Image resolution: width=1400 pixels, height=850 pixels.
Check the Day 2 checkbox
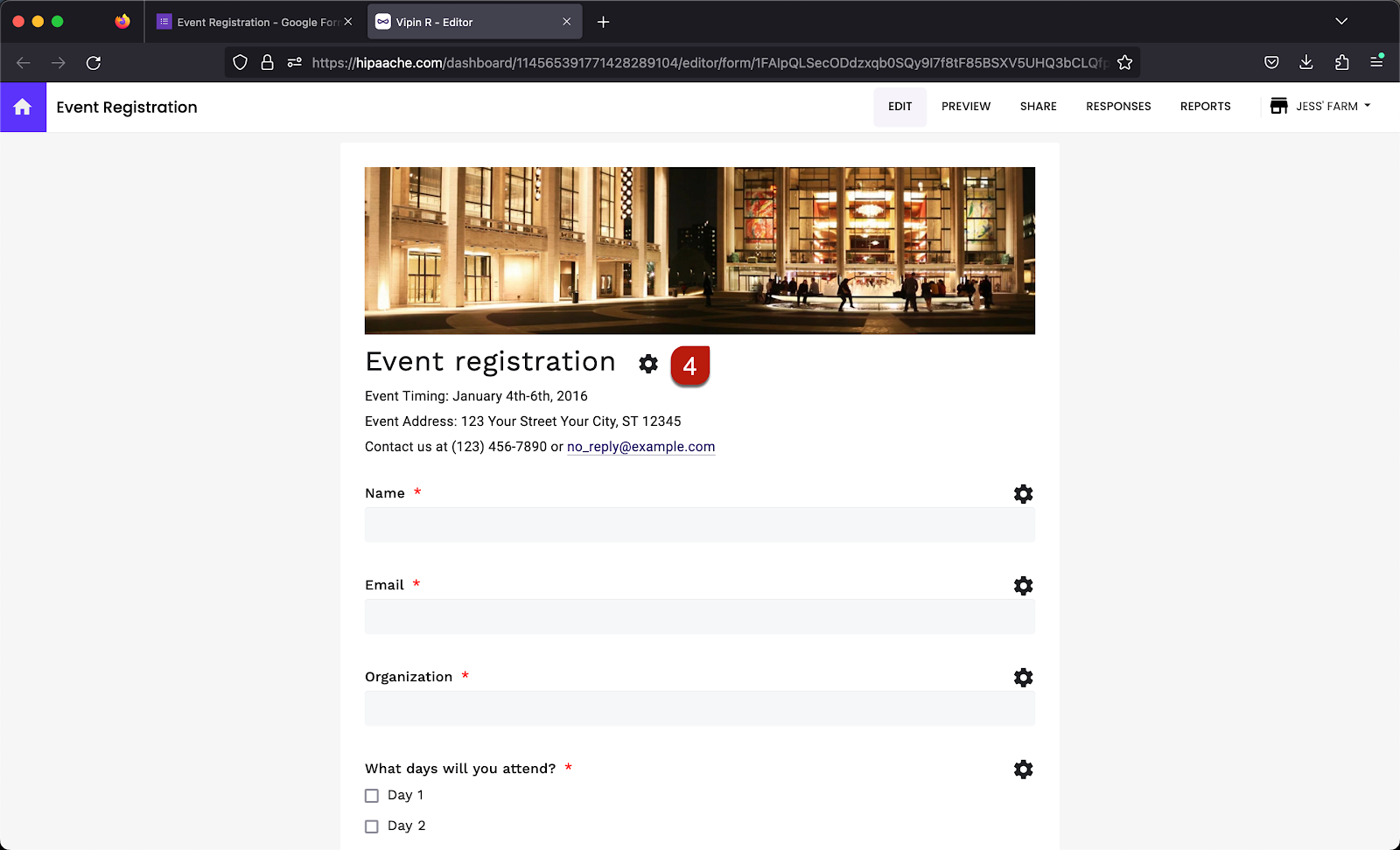coord(371,826)
